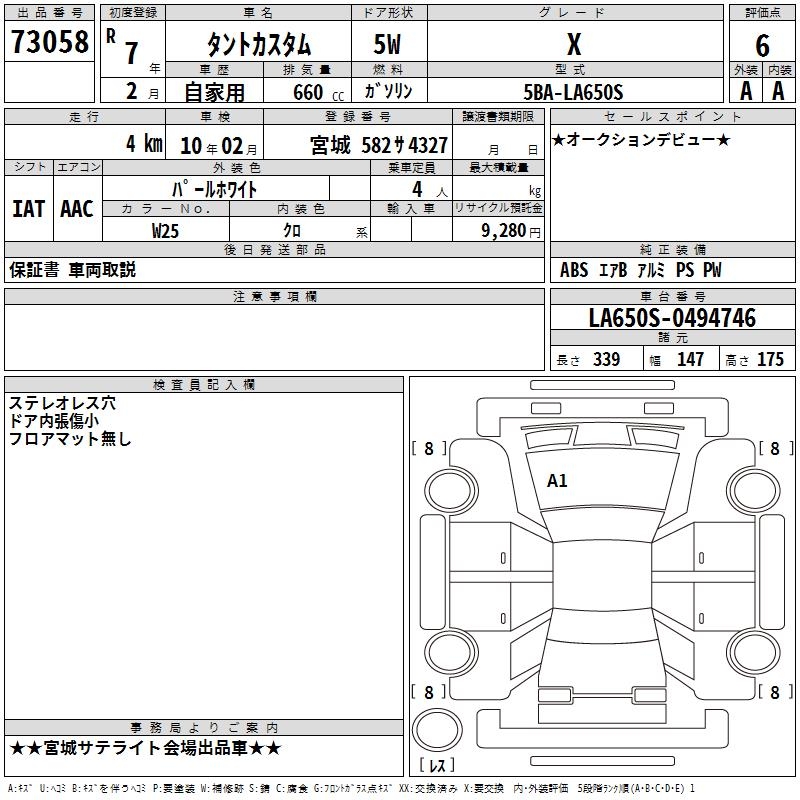Select air conditioner value AAC
The image size is (800, 800).
point(77,209)
